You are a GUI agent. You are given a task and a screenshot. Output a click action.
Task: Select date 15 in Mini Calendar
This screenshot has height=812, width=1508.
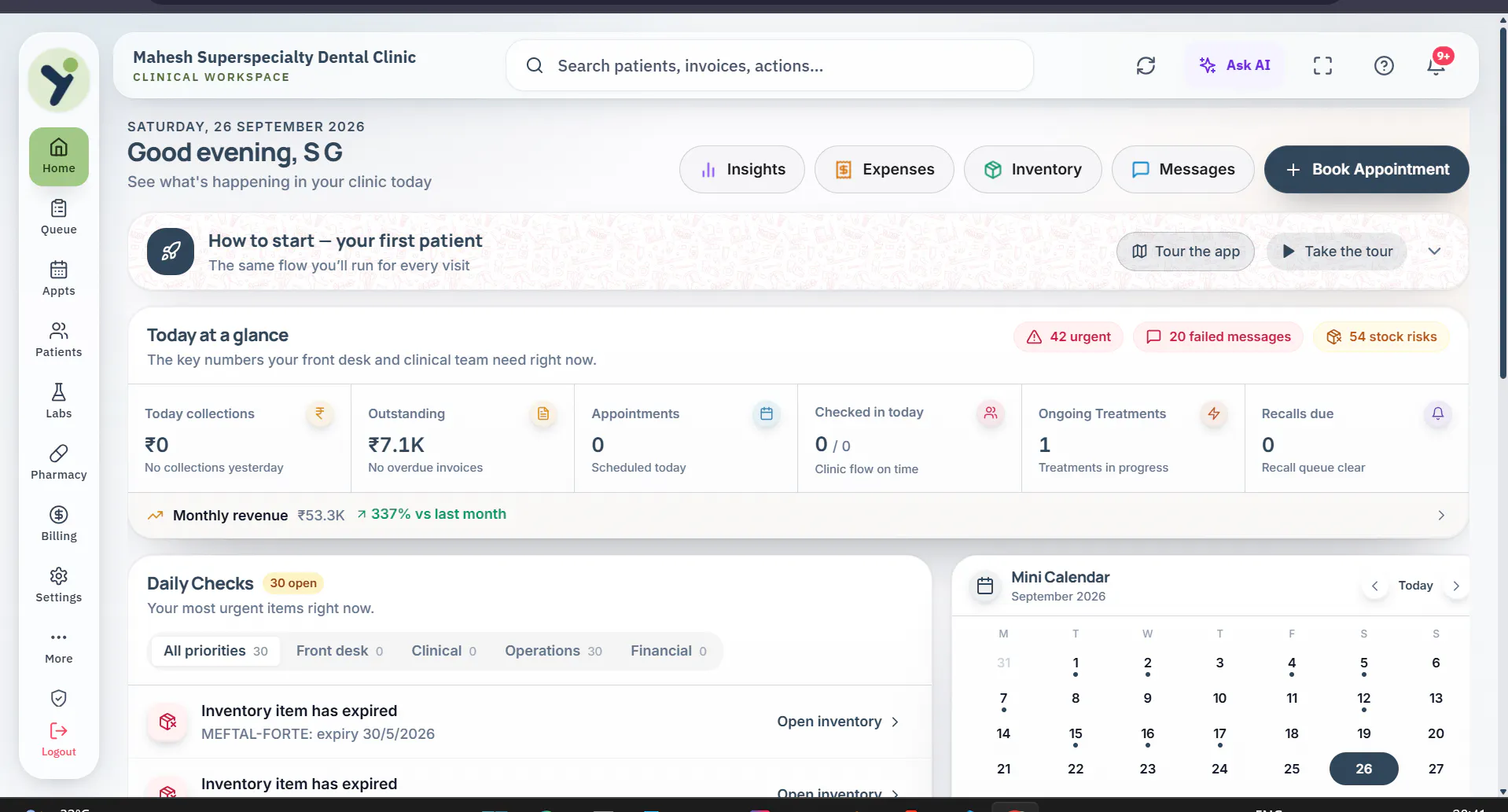[x=1076, y=734]
